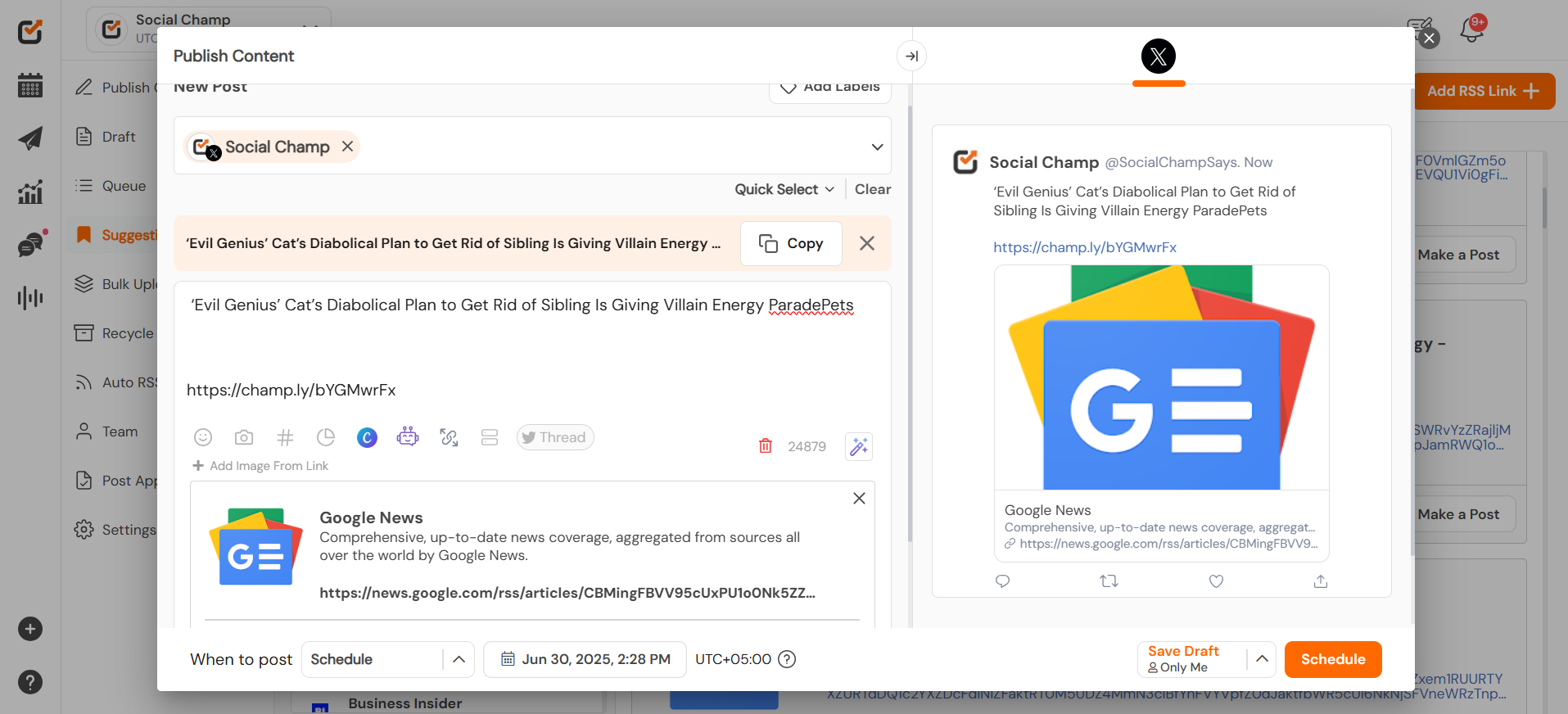
Task: Click reply icon in tweet preview
Action: (1002, 581)
